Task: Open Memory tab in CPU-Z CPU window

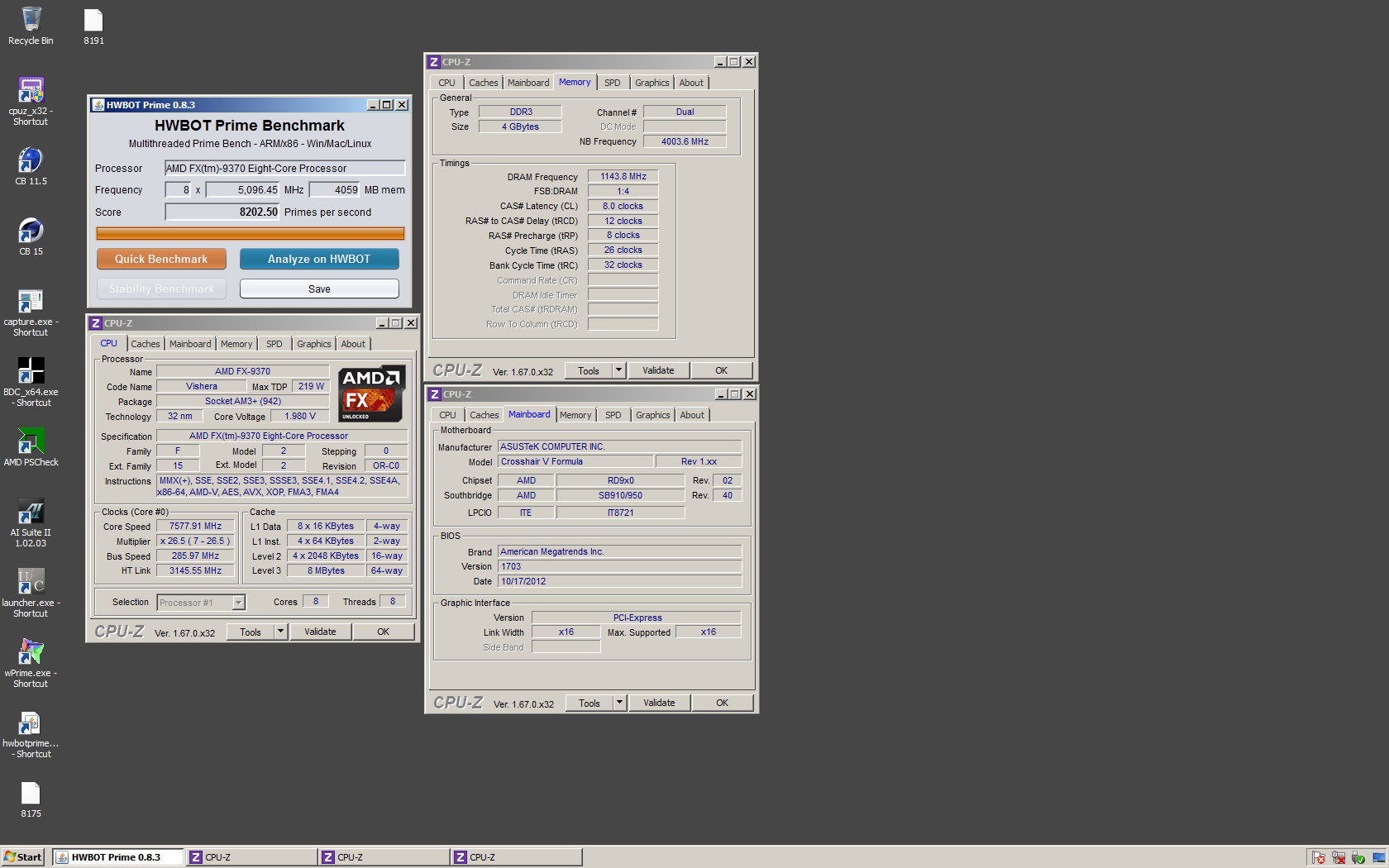Action: tap(236, 344)
